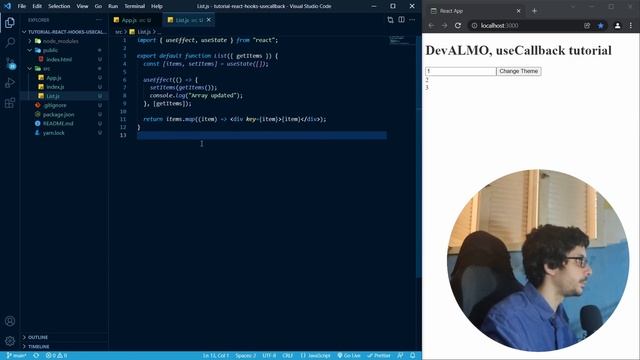Screen dimensions: 640x360
Task: Open errors and warnings count in status bar
Action: pyautogui.click(x=56, y=356)
